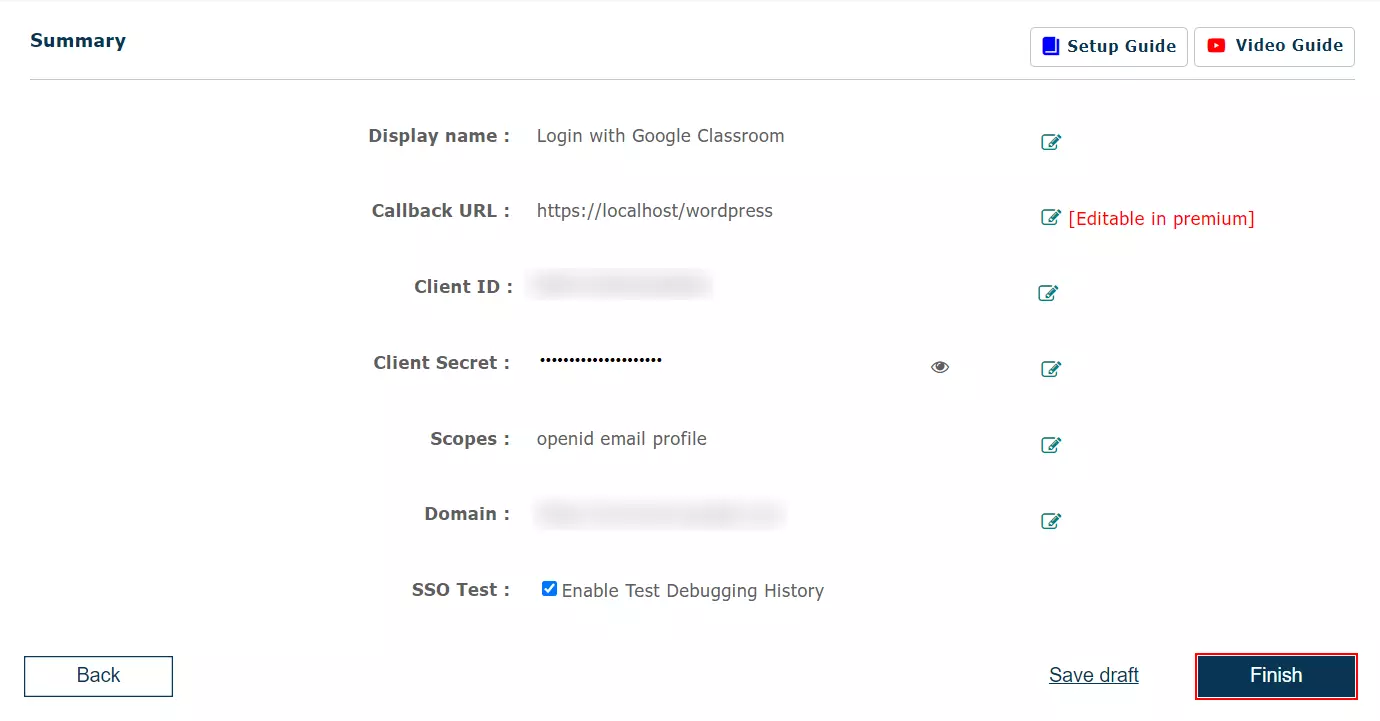1380x721 pixels.
Task: Click the Finish button
Action: [x=1276, y=676]
